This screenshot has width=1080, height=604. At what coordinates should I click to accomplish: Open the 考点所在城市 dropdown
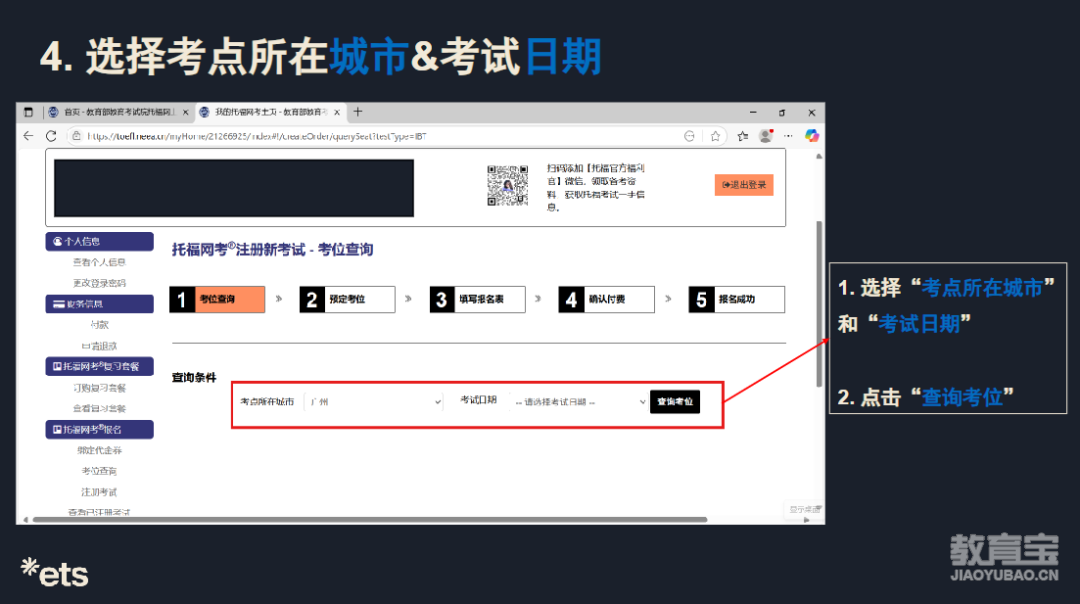(x=374, y=402)
